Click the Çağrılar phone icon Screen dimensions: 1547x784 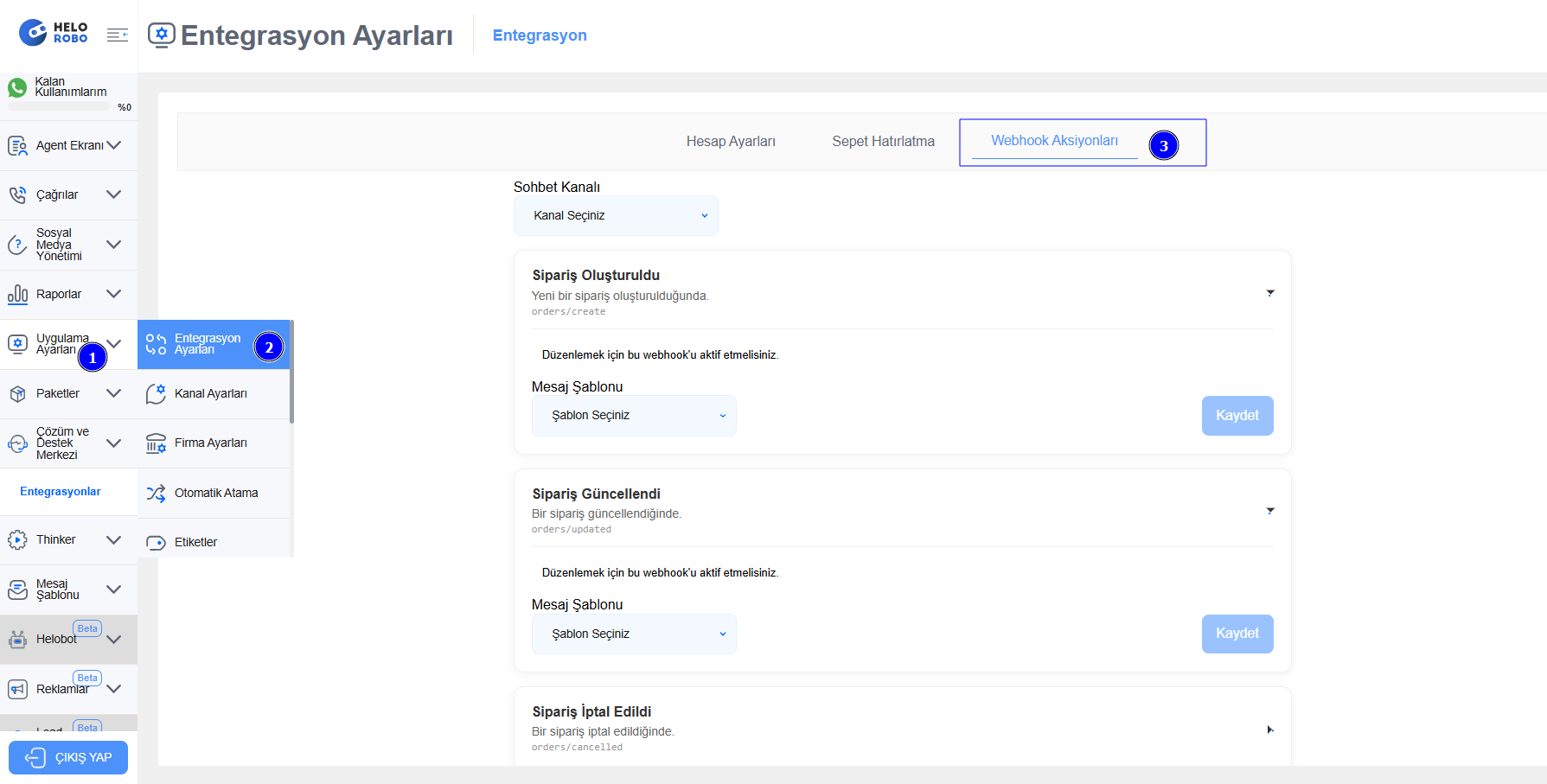tap(17, 194)
